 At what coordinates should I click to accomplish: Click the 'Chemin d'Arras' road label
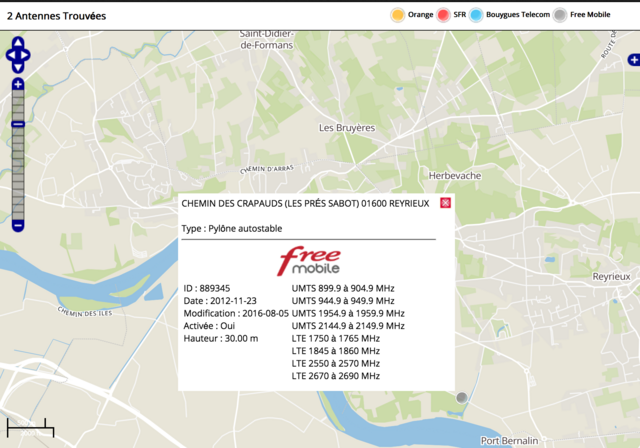click(267, 169)
